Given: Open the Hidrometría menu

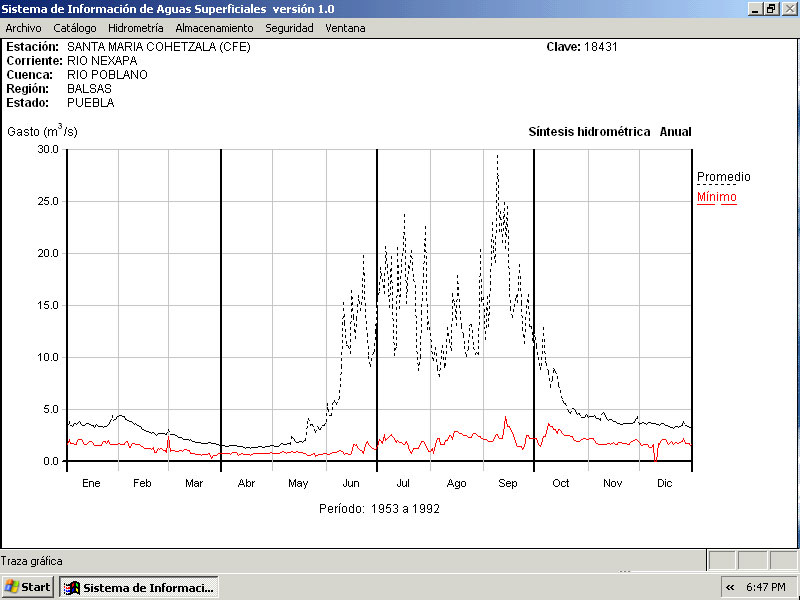Looking at the screenshot, I should 136,28.
